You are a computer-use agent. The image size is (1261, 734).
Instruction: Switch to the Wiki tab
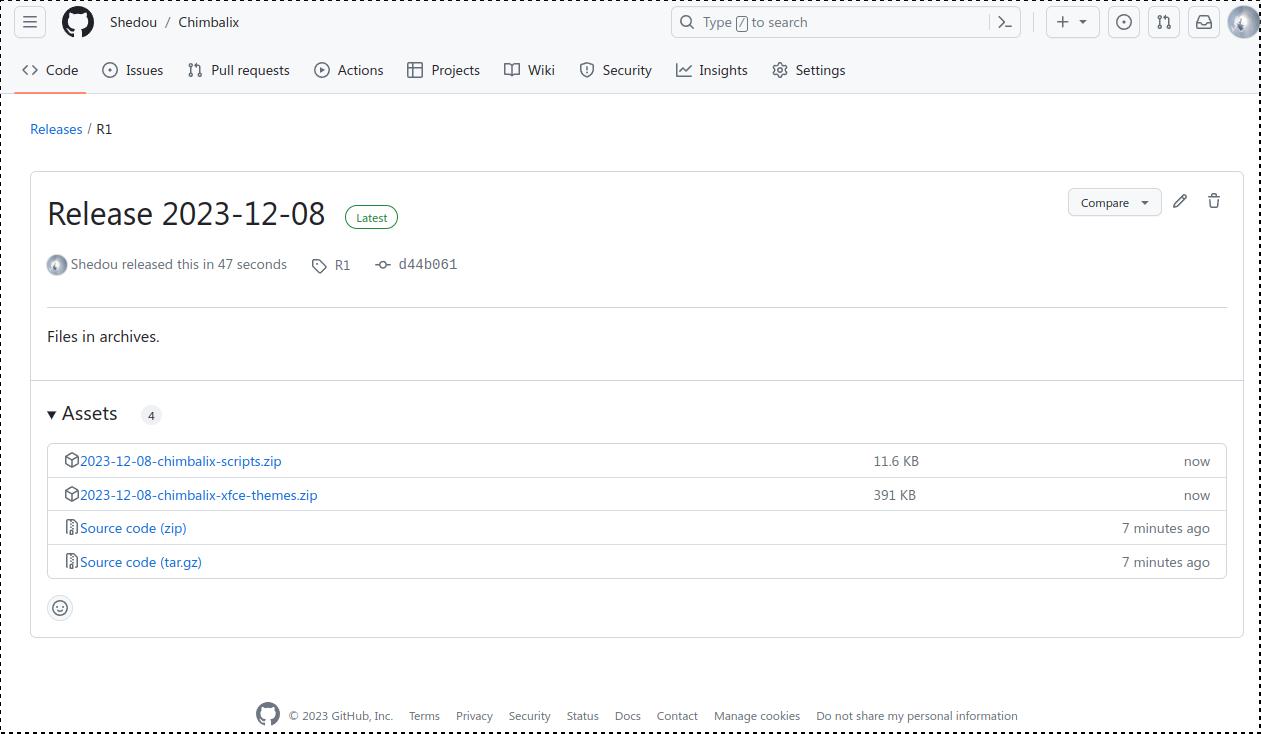click(x=529, y=70)
